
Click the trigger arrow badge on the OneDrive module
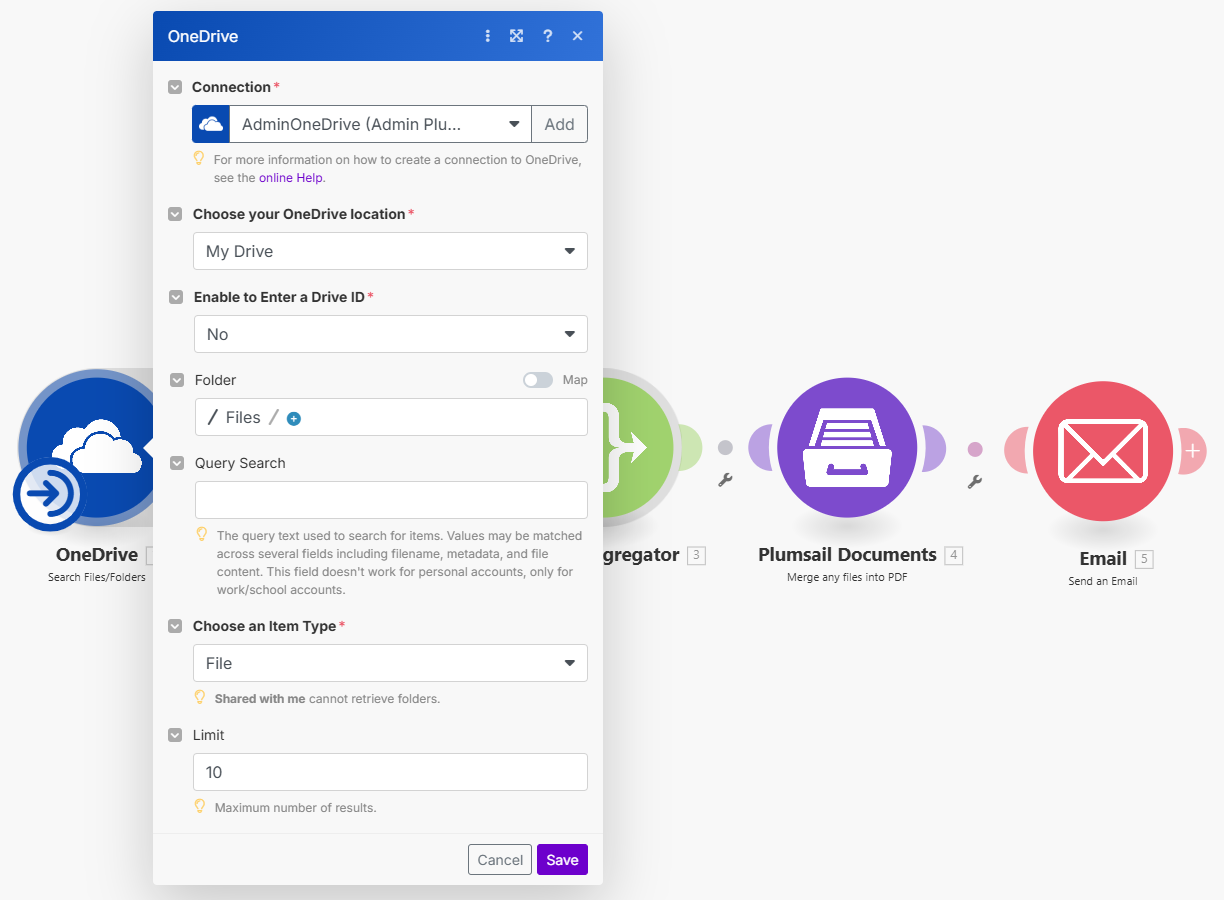pos(48,494)
